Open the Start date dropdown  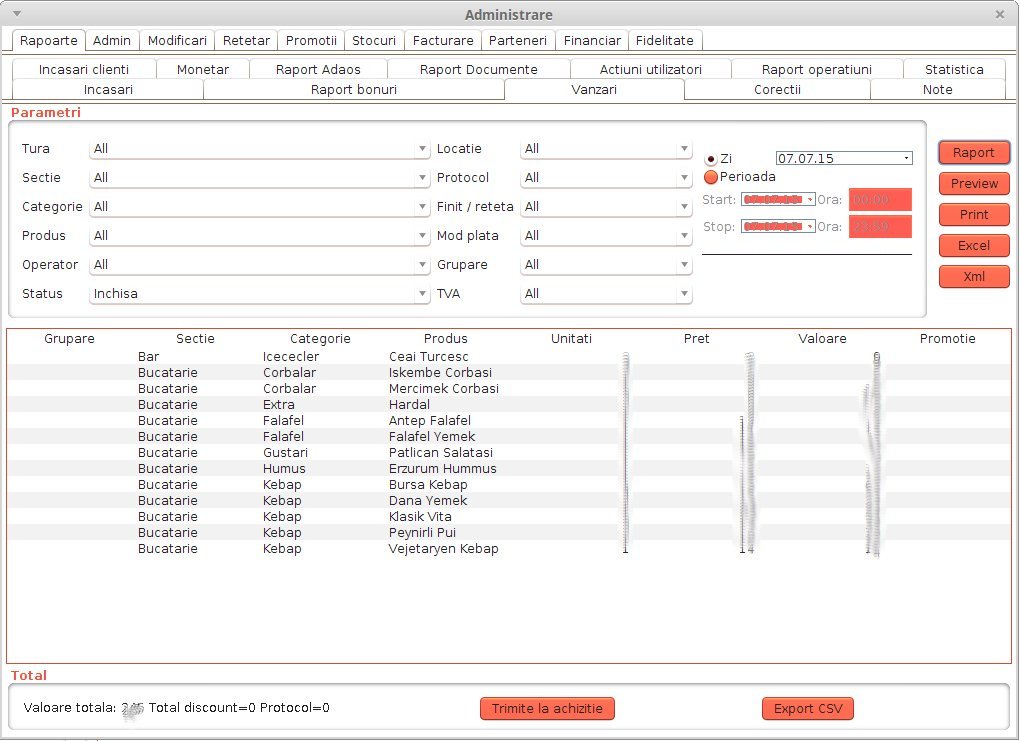click(778, 200)
